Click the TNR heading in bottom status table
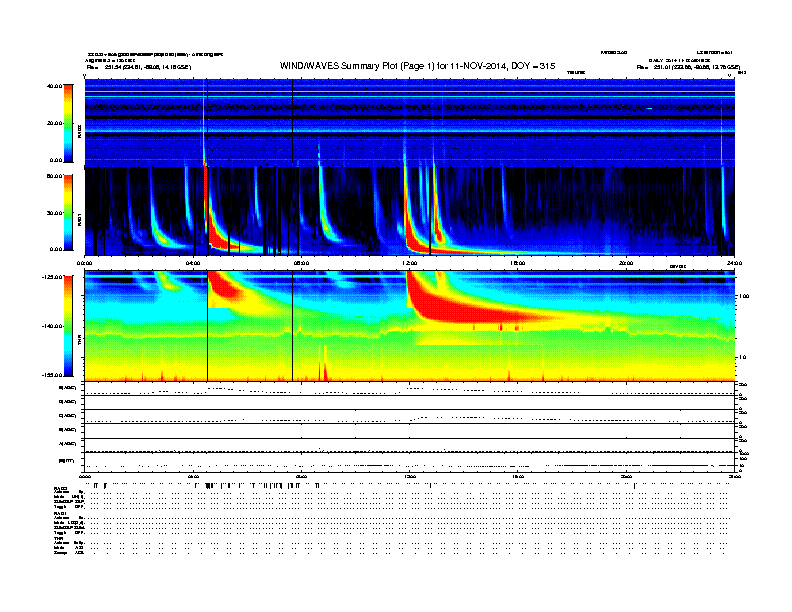This screenshot has width=792, height=612. 58,538
